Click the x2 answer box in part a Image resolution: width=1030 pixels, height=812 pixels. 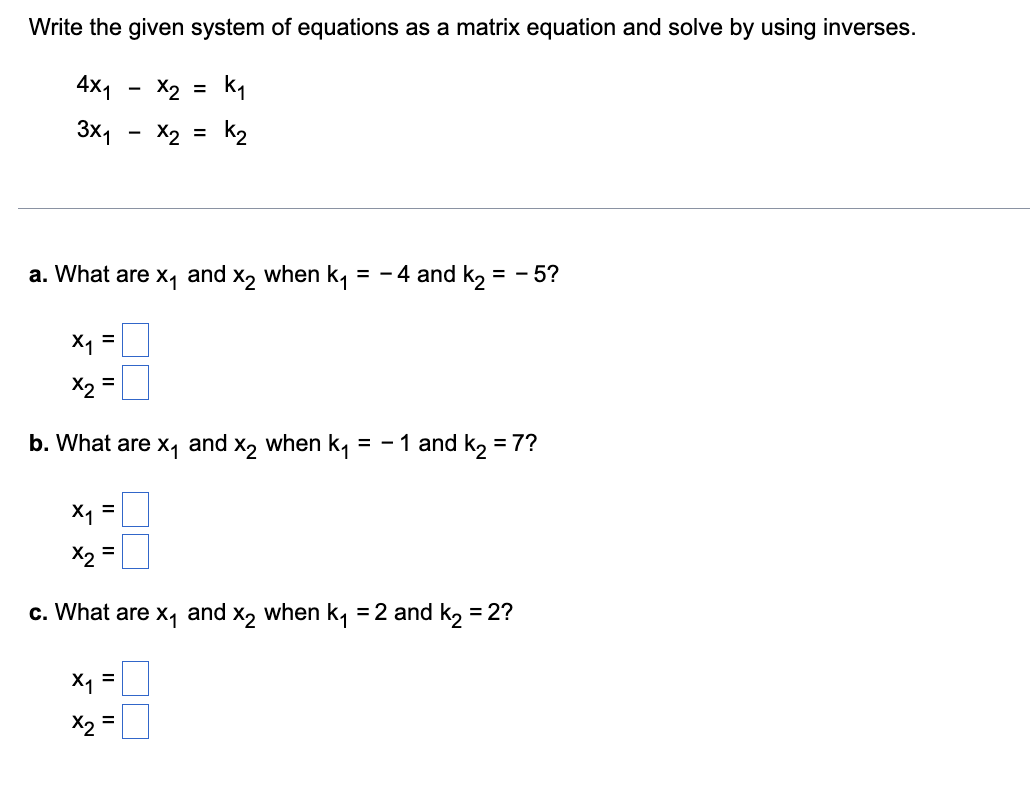click(x=137, y=381)
